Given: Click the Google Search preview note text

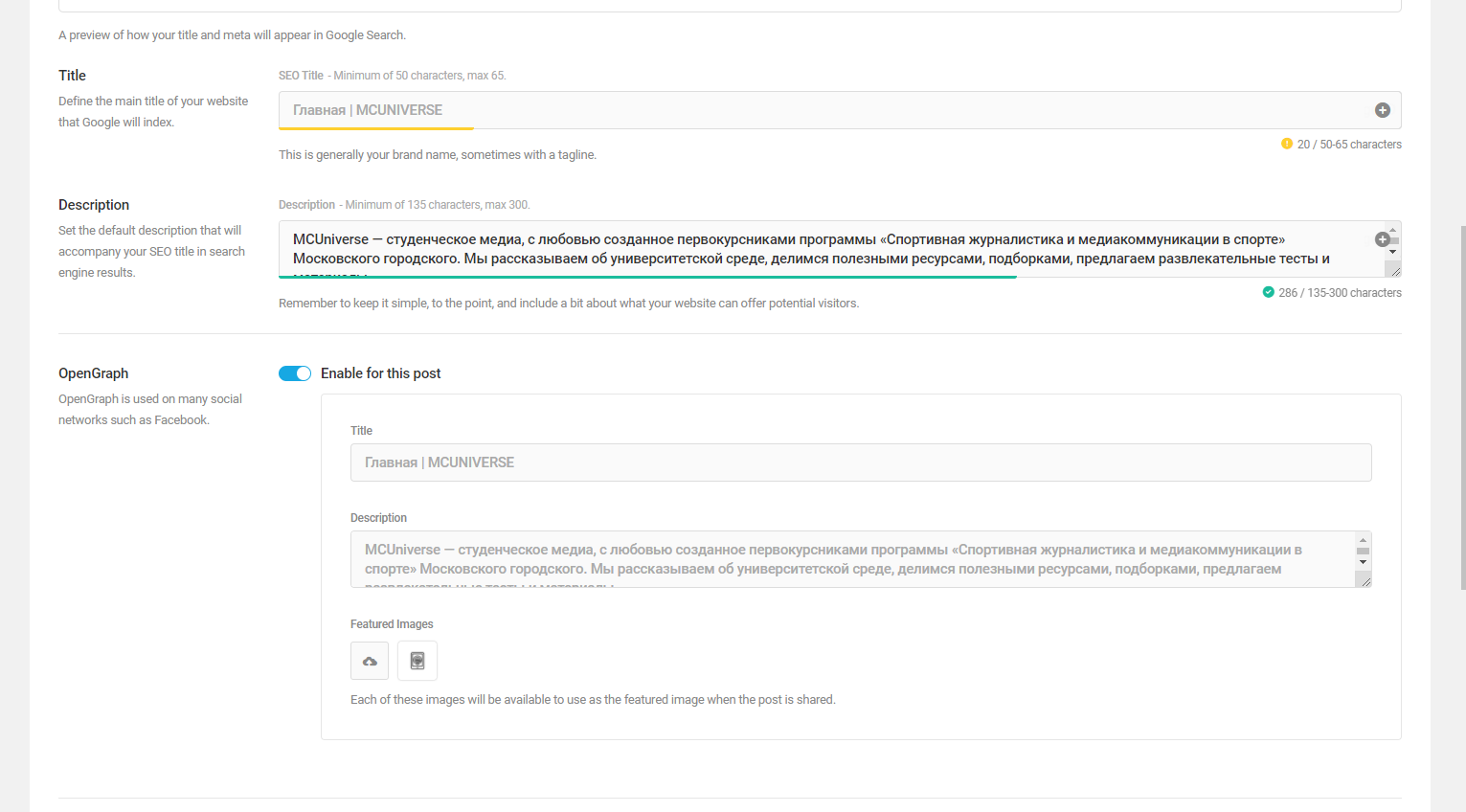Looking at the screenshot, I should (x=232, y=35).
